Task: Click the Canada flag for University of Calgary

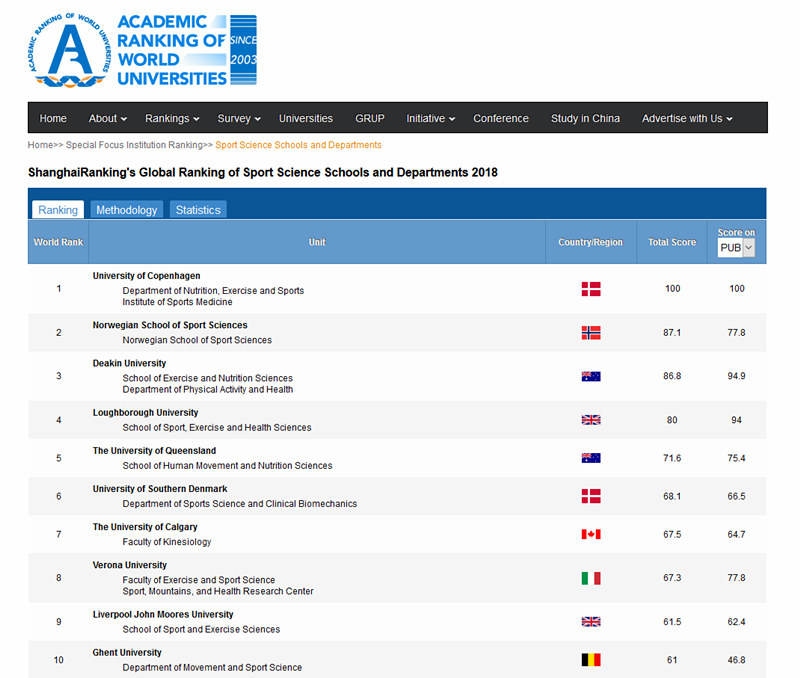Action: point(591,534)
